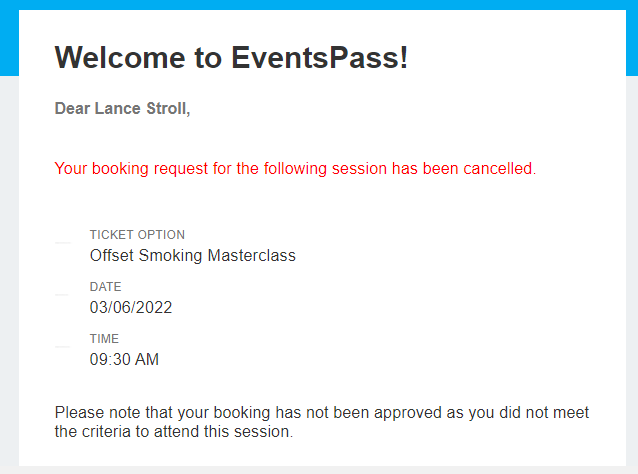638x474 pixels.
Task: Click the booking not approved note paragraph
Action: (x=322, y=422)
